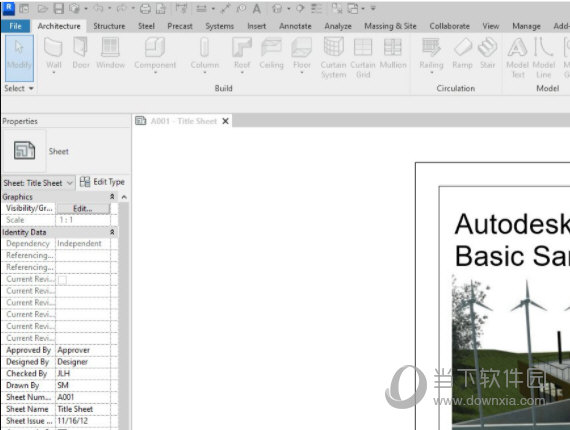
Task: Select the Mullion tool
Action: (x=393, y=53)
